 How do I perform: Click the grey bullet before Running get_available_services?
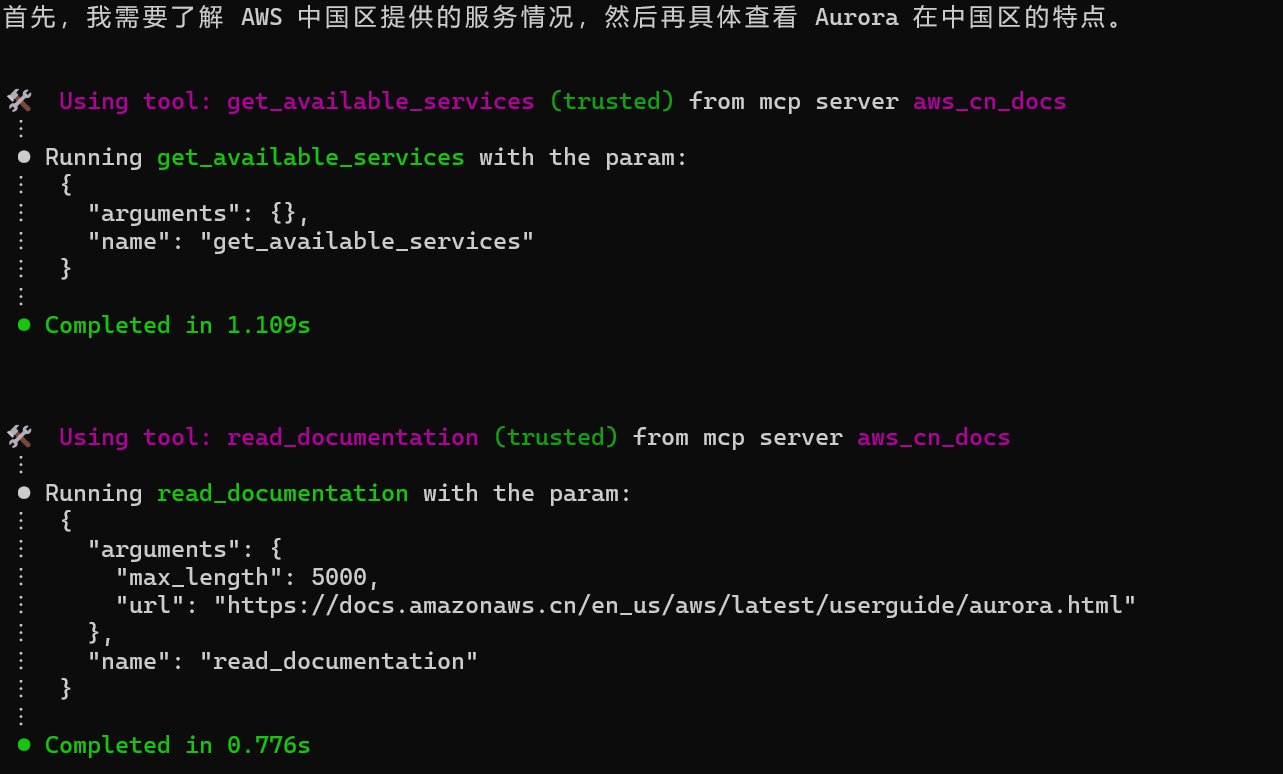24,157
